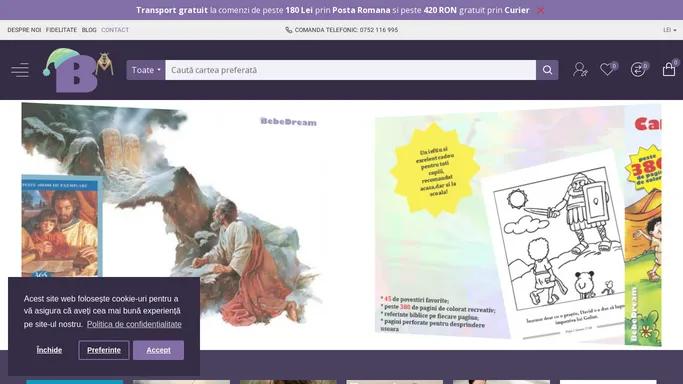Click 'Comanda telefonic: 0752 116 995' text
Image resolution: width=683 pixels, height=384 pixels.
click(346, 30)
